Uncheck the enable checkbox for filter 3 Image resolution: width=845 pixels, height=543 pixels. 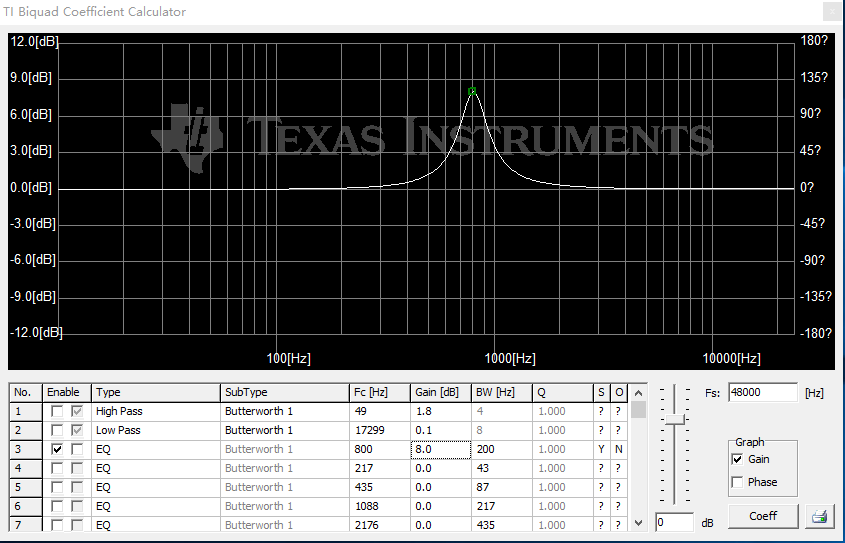pyautogui.click(x=57, y=449)
